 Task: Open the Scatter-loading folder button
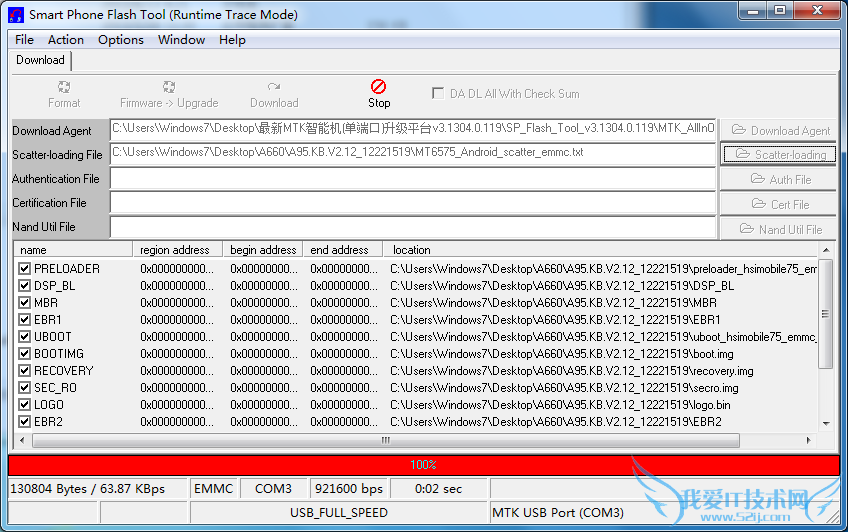click(x=779, y=154)
